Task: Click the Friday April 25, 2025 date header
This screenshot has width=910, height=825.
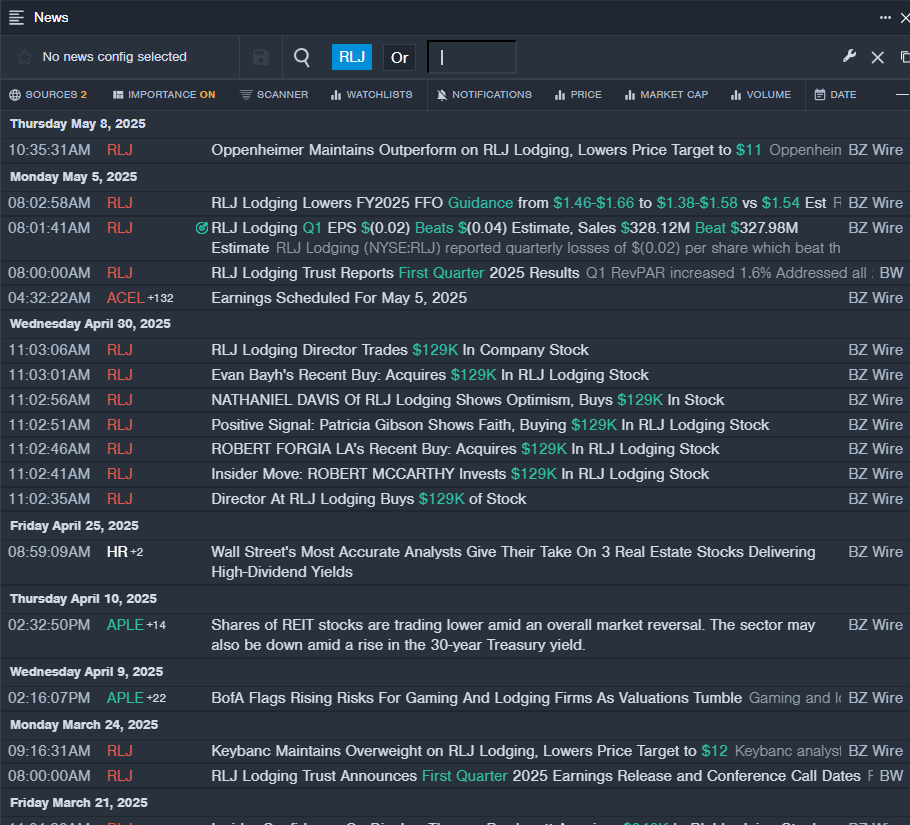Action: tap(74, 526)
